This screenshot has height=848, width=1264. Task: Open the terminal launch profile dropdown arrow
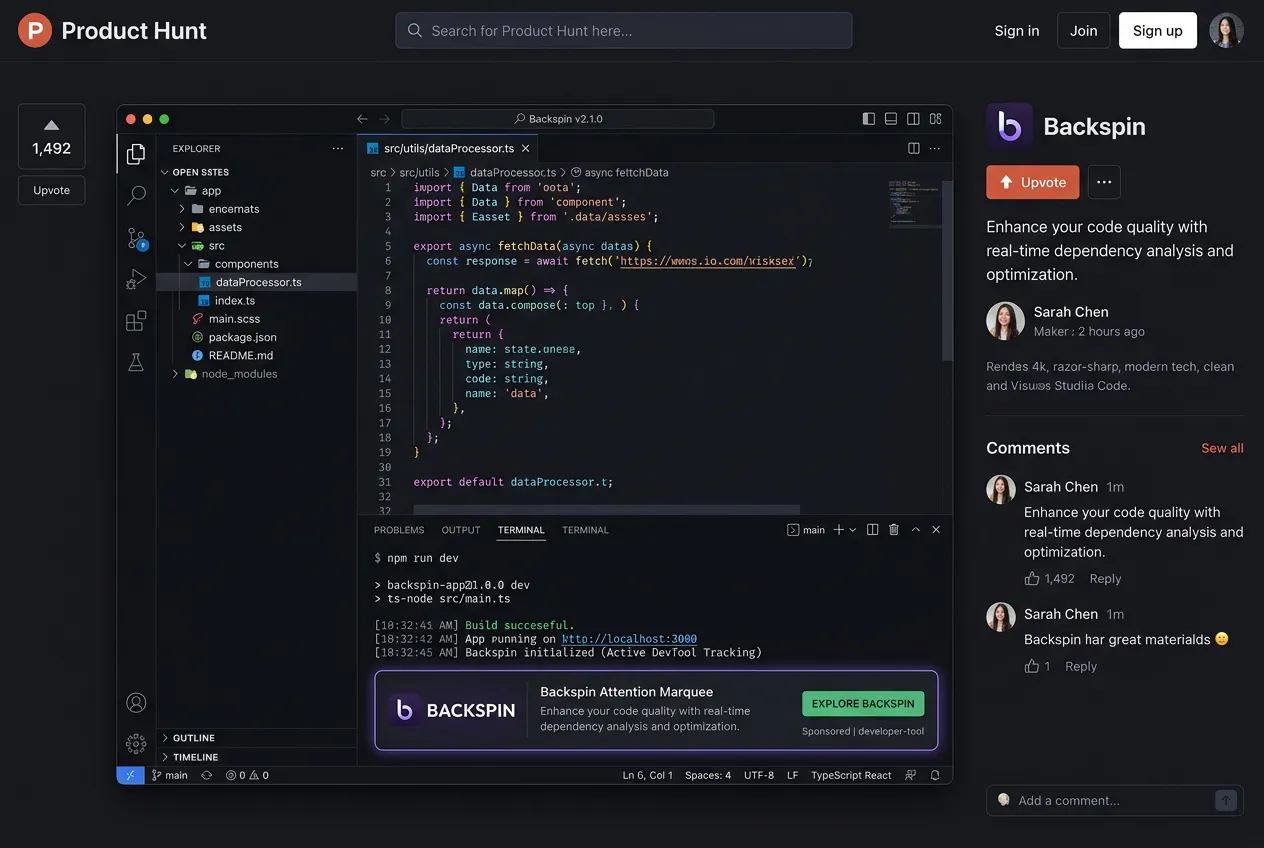point(853,530)
